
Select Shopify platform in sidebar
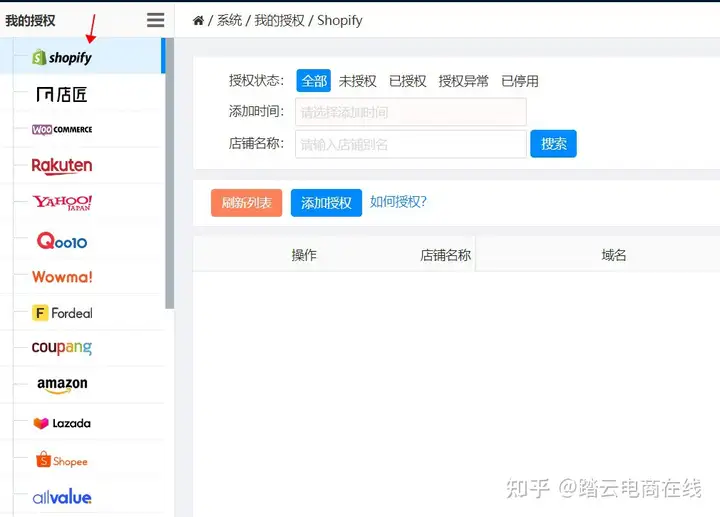[x=62, y=57]
